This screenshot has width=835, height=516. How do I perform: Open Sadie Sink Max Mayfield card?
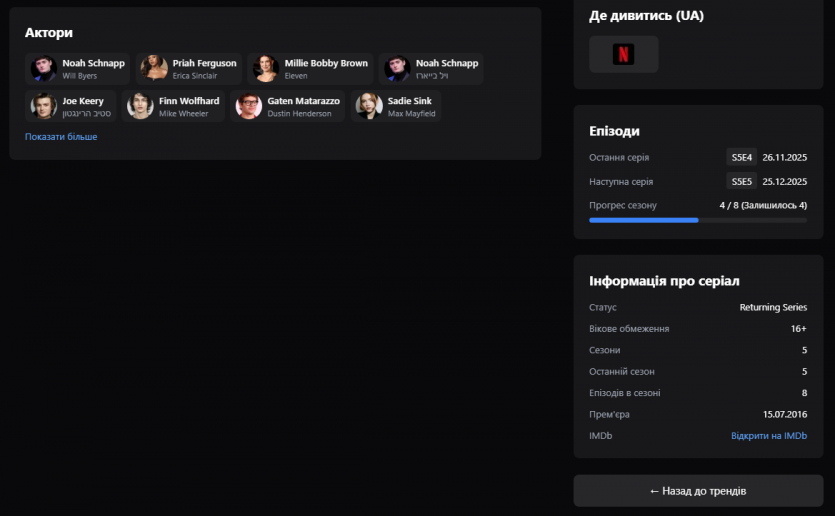(x=397, y=106)
